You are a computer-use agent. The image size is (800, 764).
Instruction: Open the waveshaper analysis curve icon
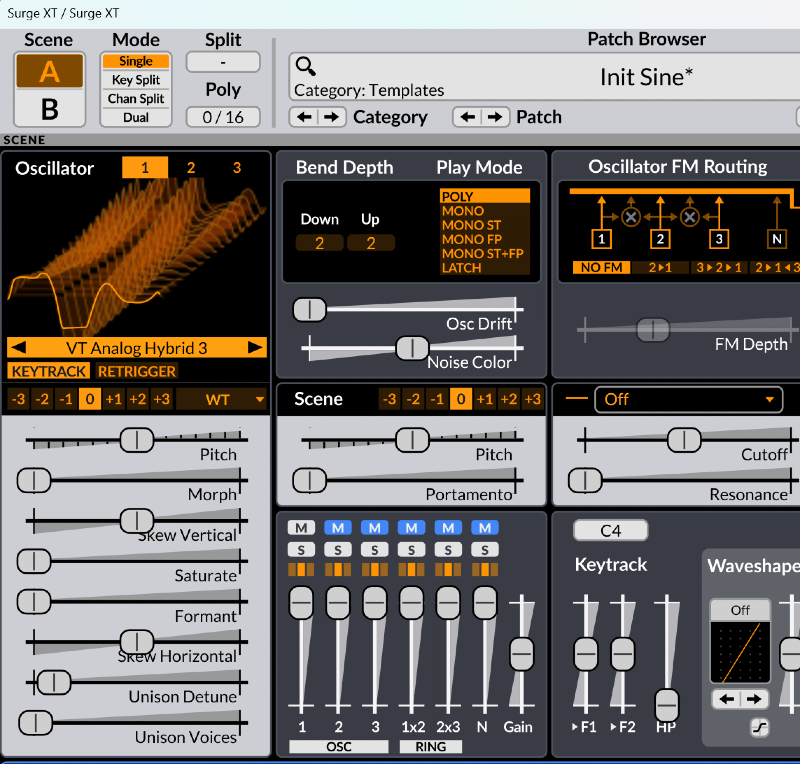pyautogui.click(x=760, y=727)
